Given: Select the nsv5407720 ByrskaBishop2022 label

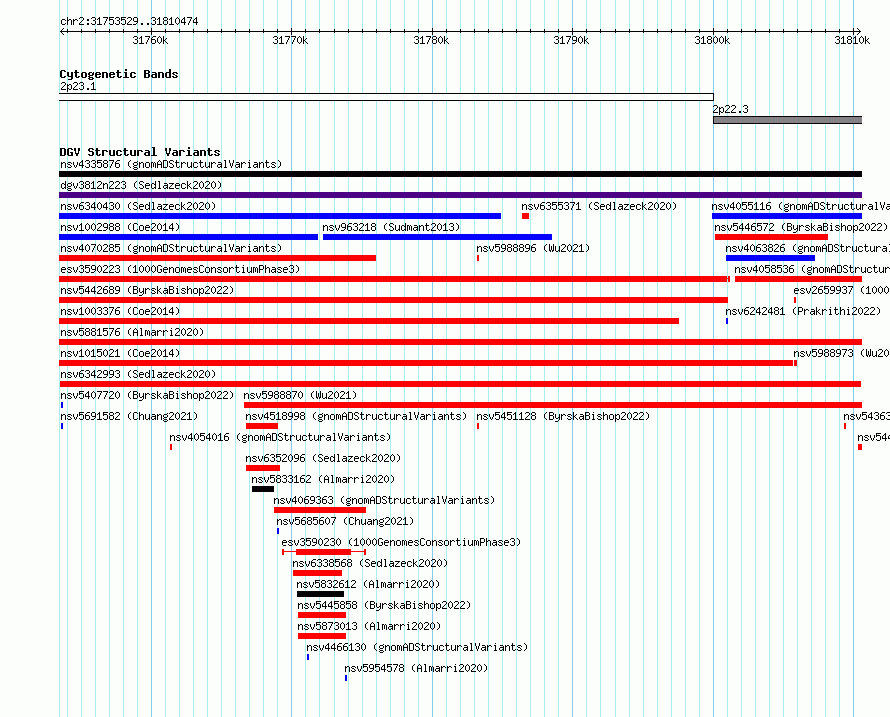Looking at the screenshot, I should (147, 396).
